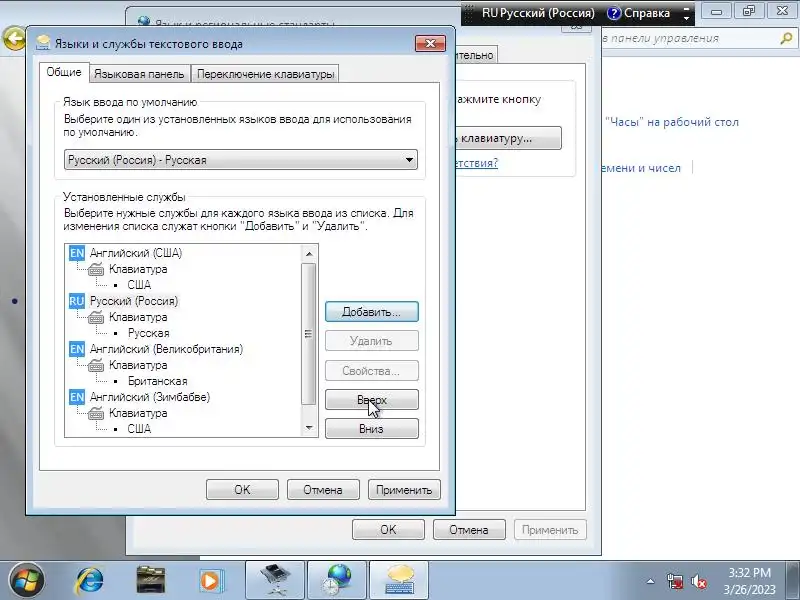Click the EN icon beside Английский (США)
The width and height of the screenshot is (800, 600).
pyautogui.click(x=77, y=253)
